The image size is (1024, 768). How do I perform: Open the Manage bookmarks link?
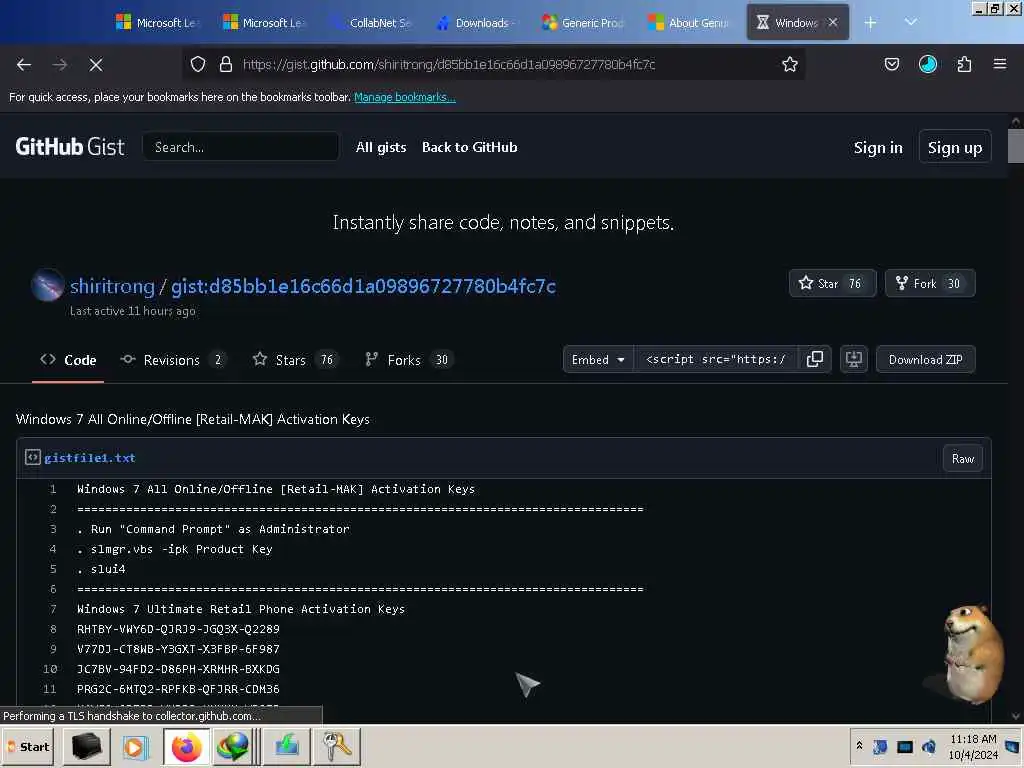(404, 97)
